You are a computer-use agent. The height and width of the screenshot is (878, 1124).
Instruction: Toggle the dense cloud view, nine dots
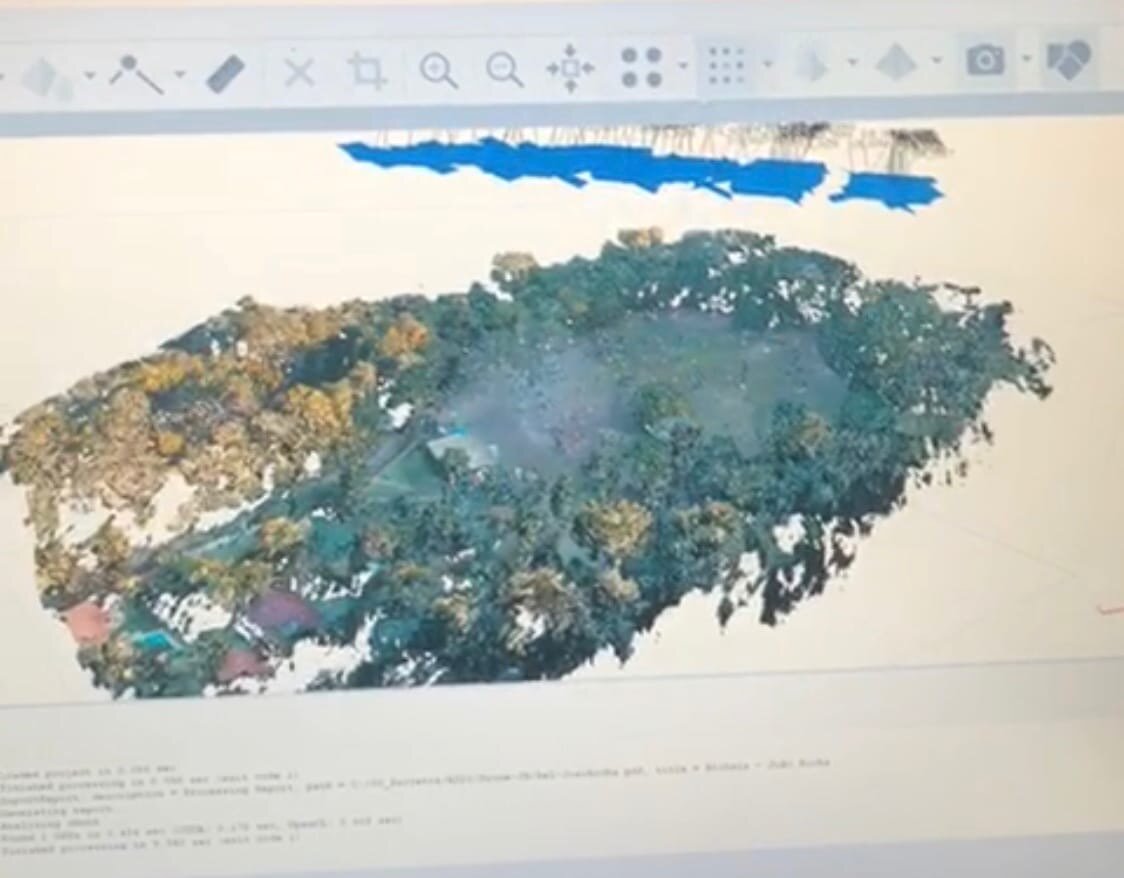[728, 65]
